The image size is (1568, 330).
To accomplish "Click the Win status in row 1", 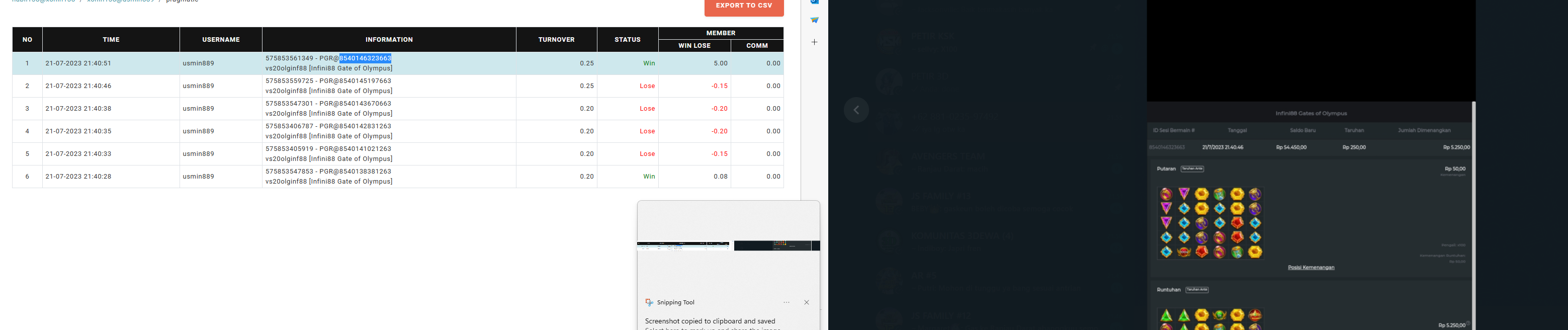I will pos(649,63).
